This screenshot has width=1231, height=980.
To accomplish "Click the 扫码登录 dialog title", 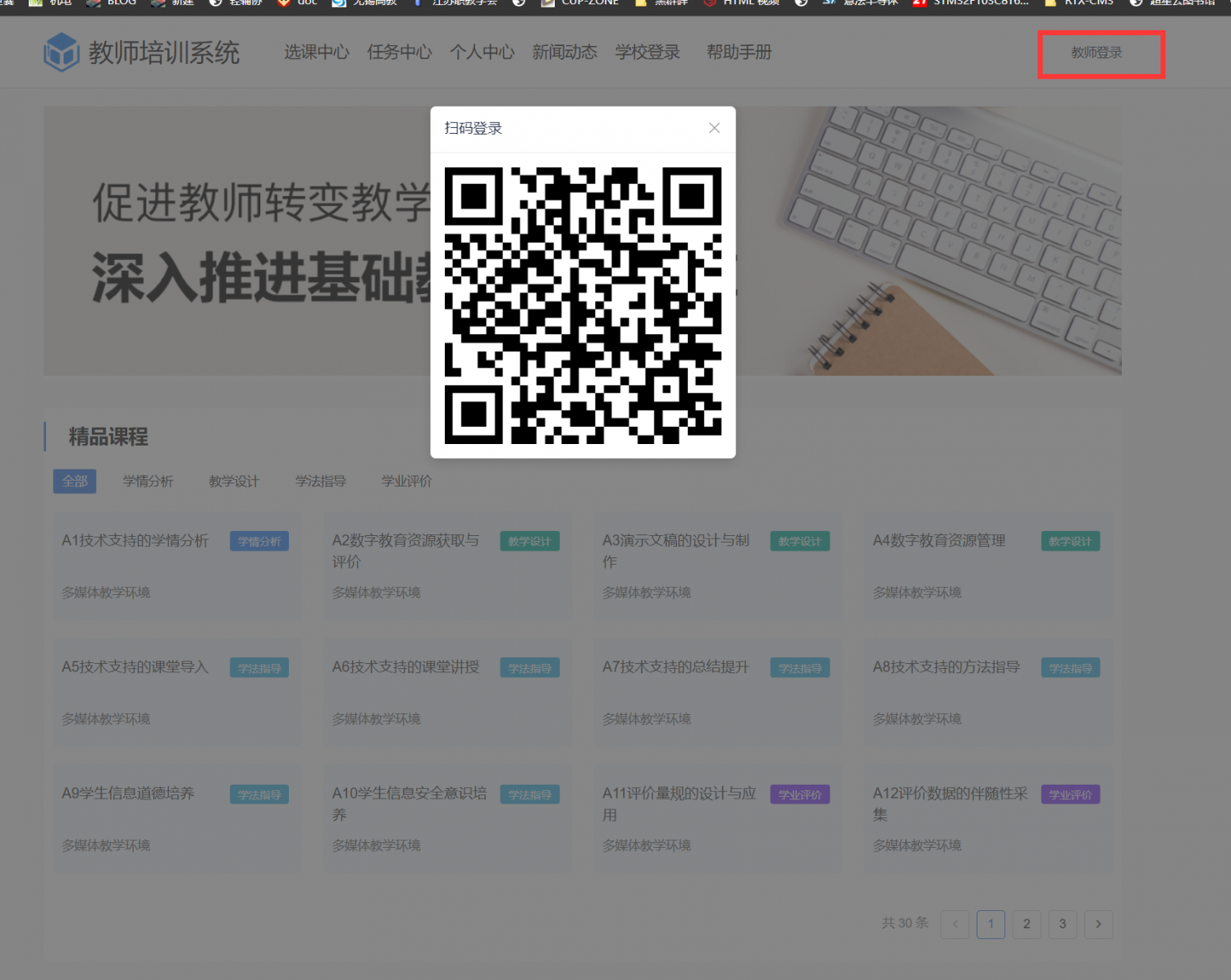I will [474, 128].
